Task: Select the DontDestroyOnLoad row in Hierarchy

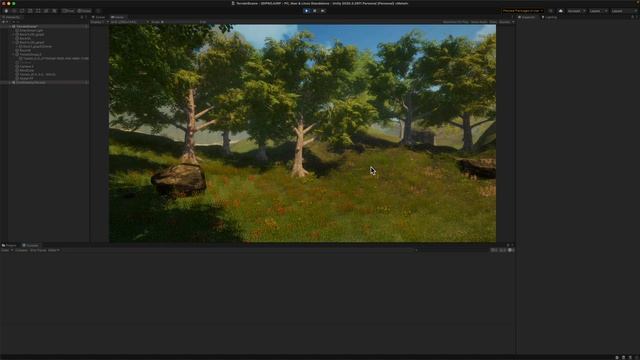Action: 45,82
